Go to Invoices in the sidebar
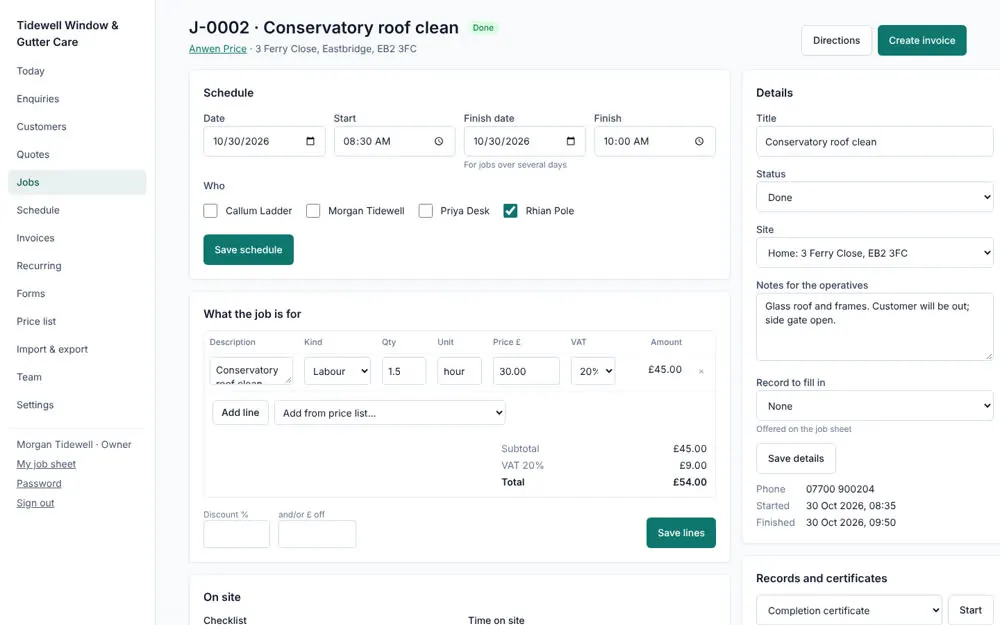This screenshot has width=1000, height=625. [36, 238]
